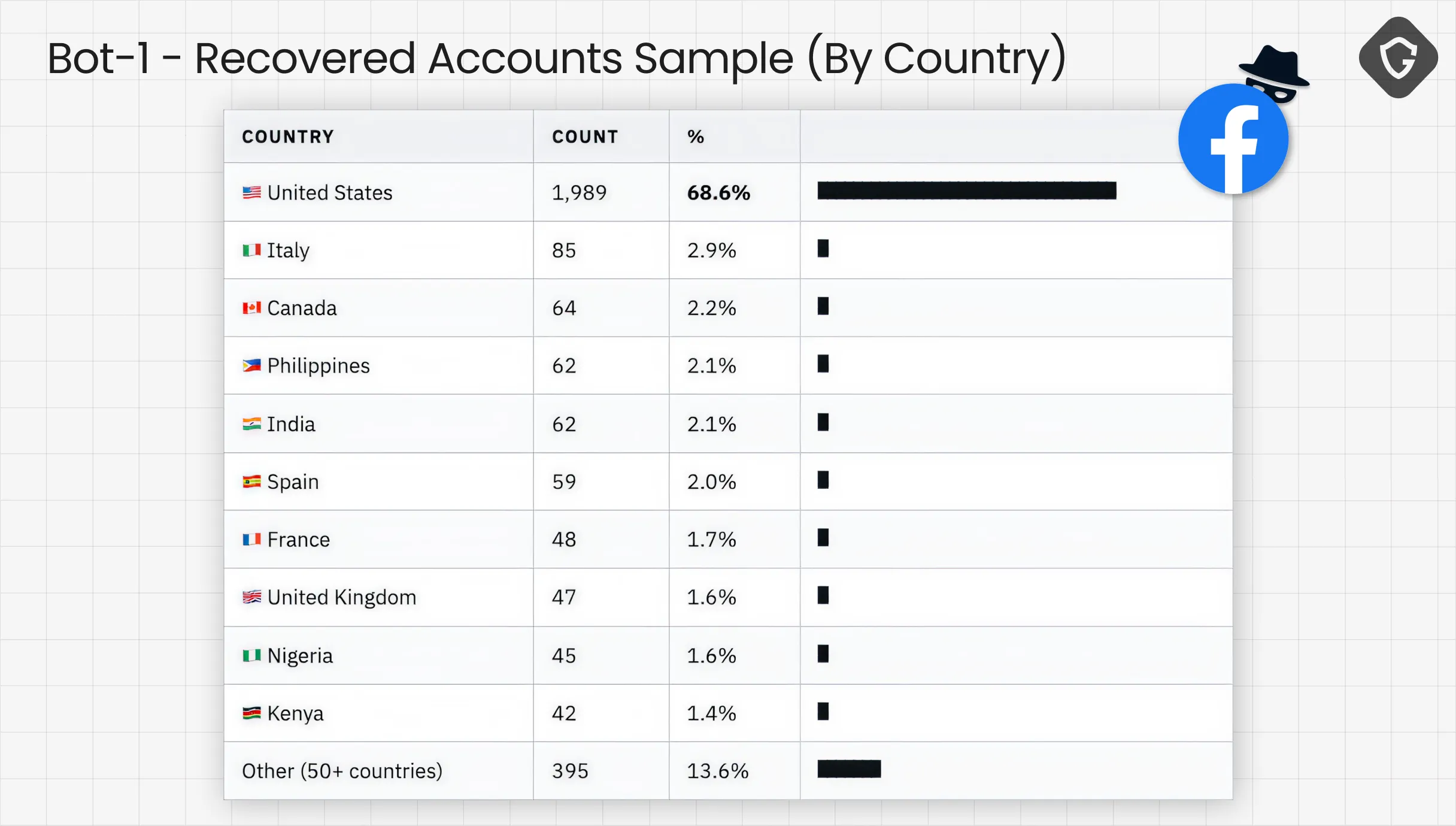Image resolution: width=1456 pixels, height=826 pixels.
Task: Click the Philippines flag icon
Action: tap(251, 365)
